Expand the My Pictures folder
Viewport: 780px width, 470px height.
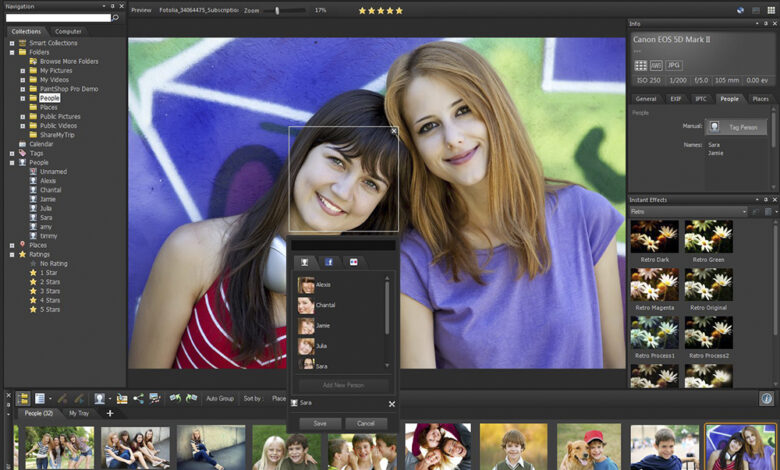23,71
